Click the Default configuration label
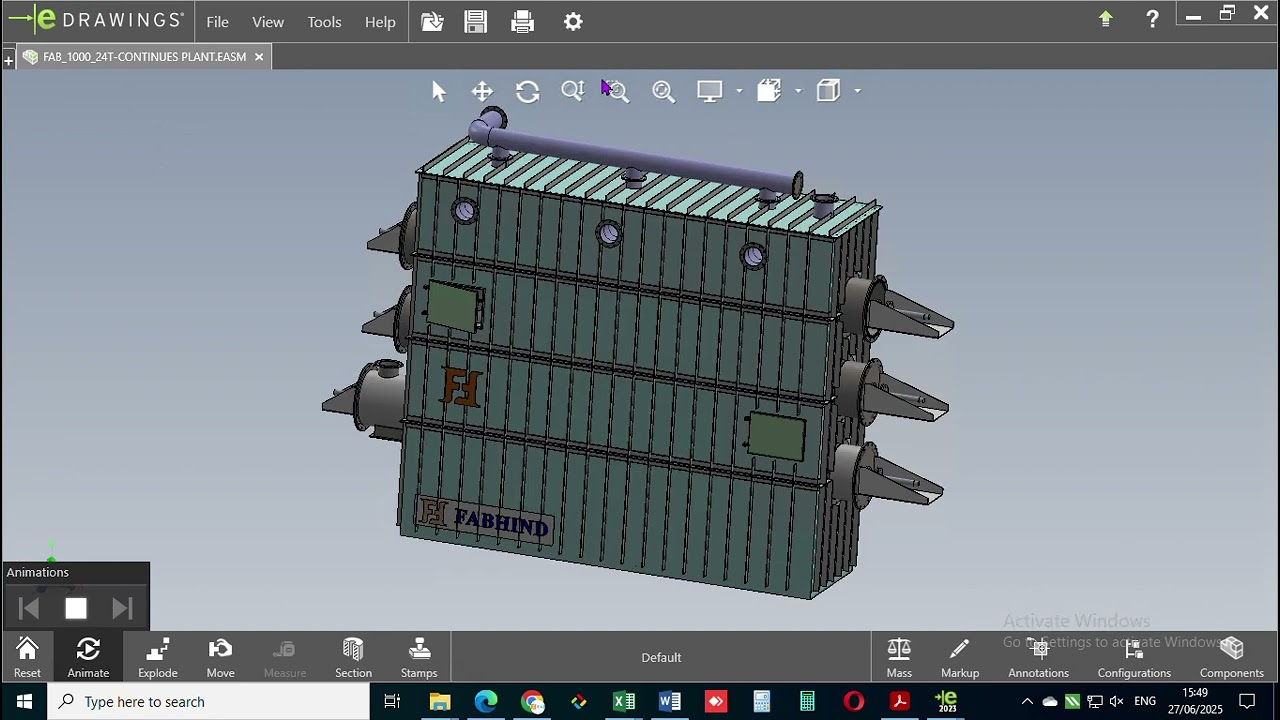1280x720 pixels. tap(661, 657)
